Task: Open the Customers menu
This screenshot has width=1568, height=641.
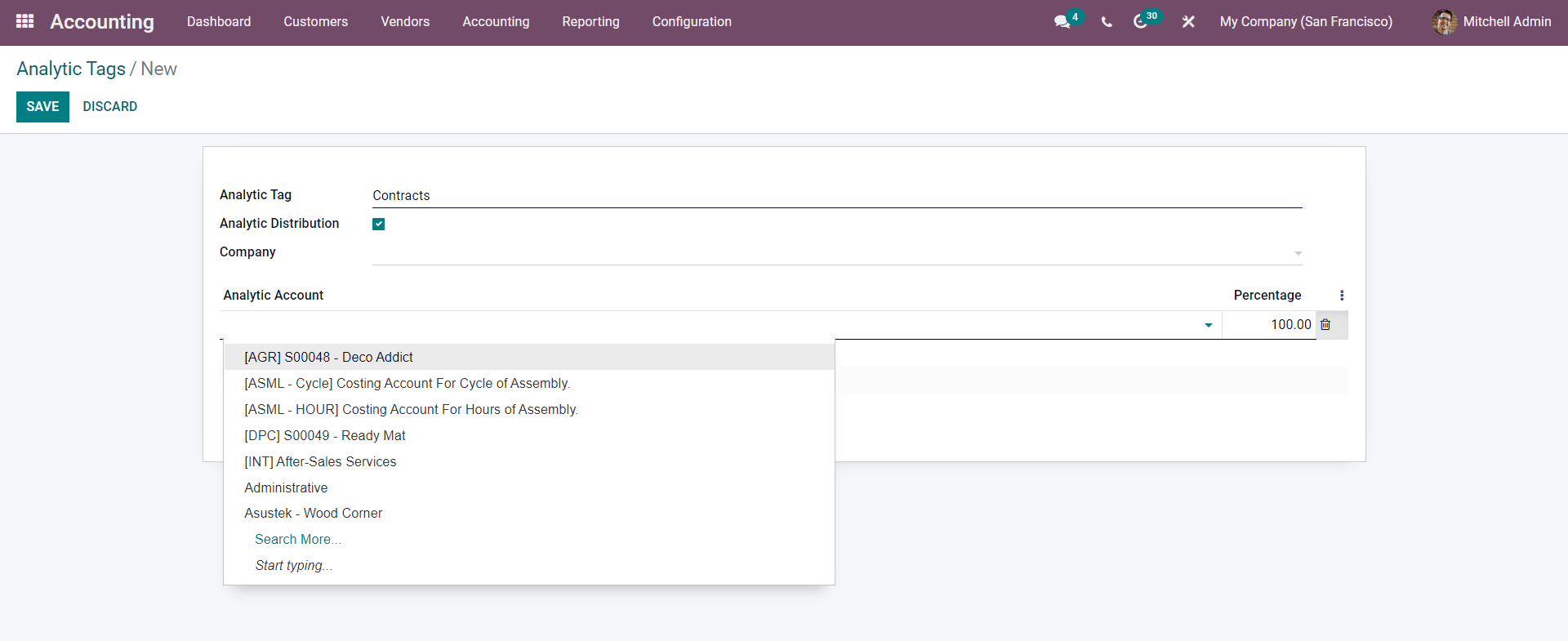Action: point(316,22)
